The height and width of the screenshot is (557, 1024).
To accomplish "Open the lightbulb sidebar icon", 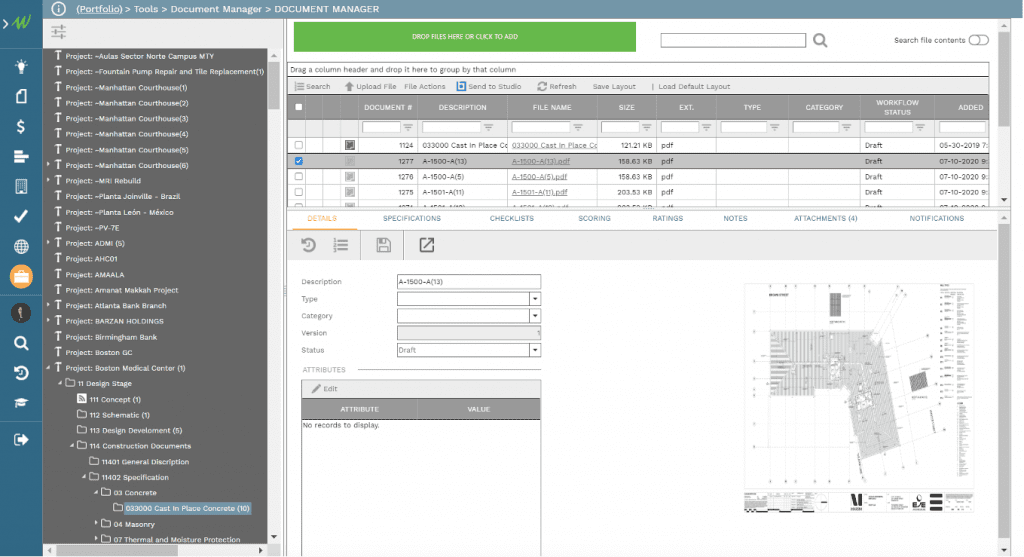I will point(21,66).
